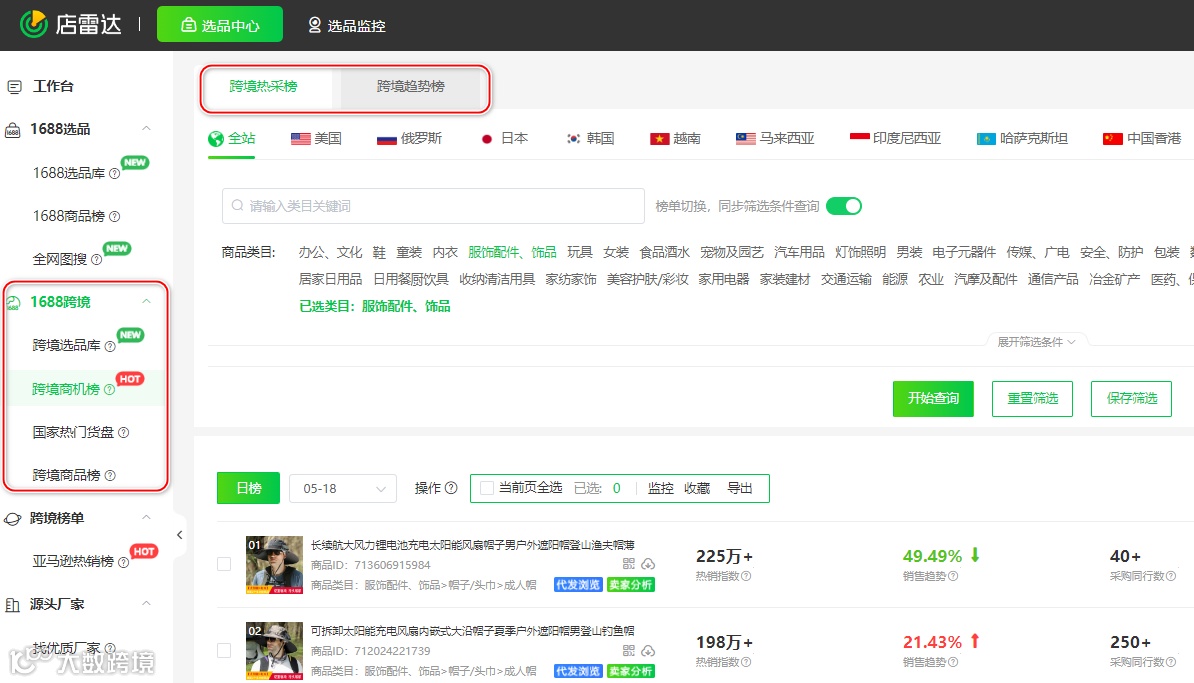This screenshot has height=683, width=1194.
Task: Click the help icon beside 跨境商机榜
Action: coord(109,390)
